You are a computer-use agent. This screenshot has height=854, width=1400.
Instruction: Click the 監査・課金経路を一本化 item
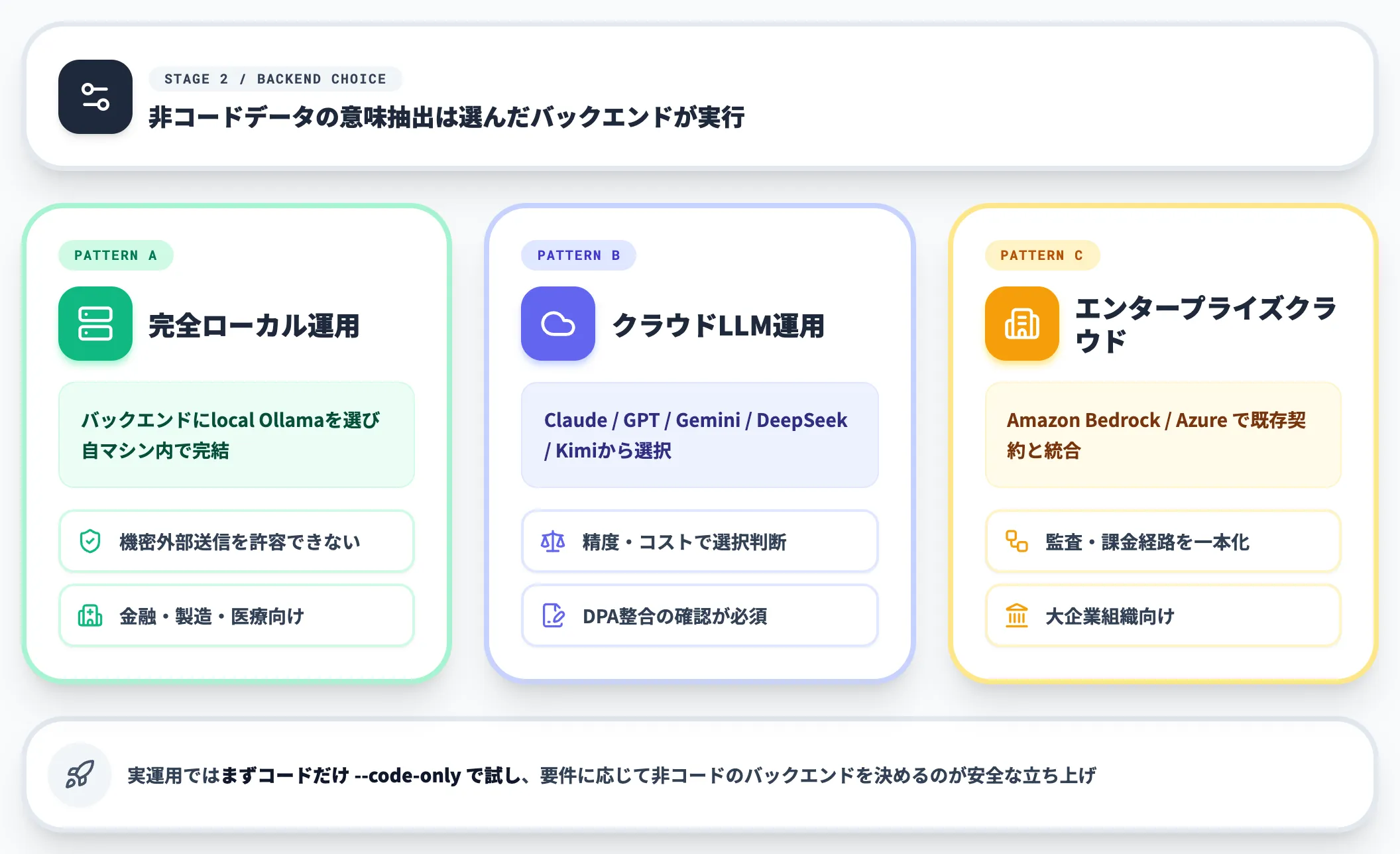click(x=1163, y=541)
